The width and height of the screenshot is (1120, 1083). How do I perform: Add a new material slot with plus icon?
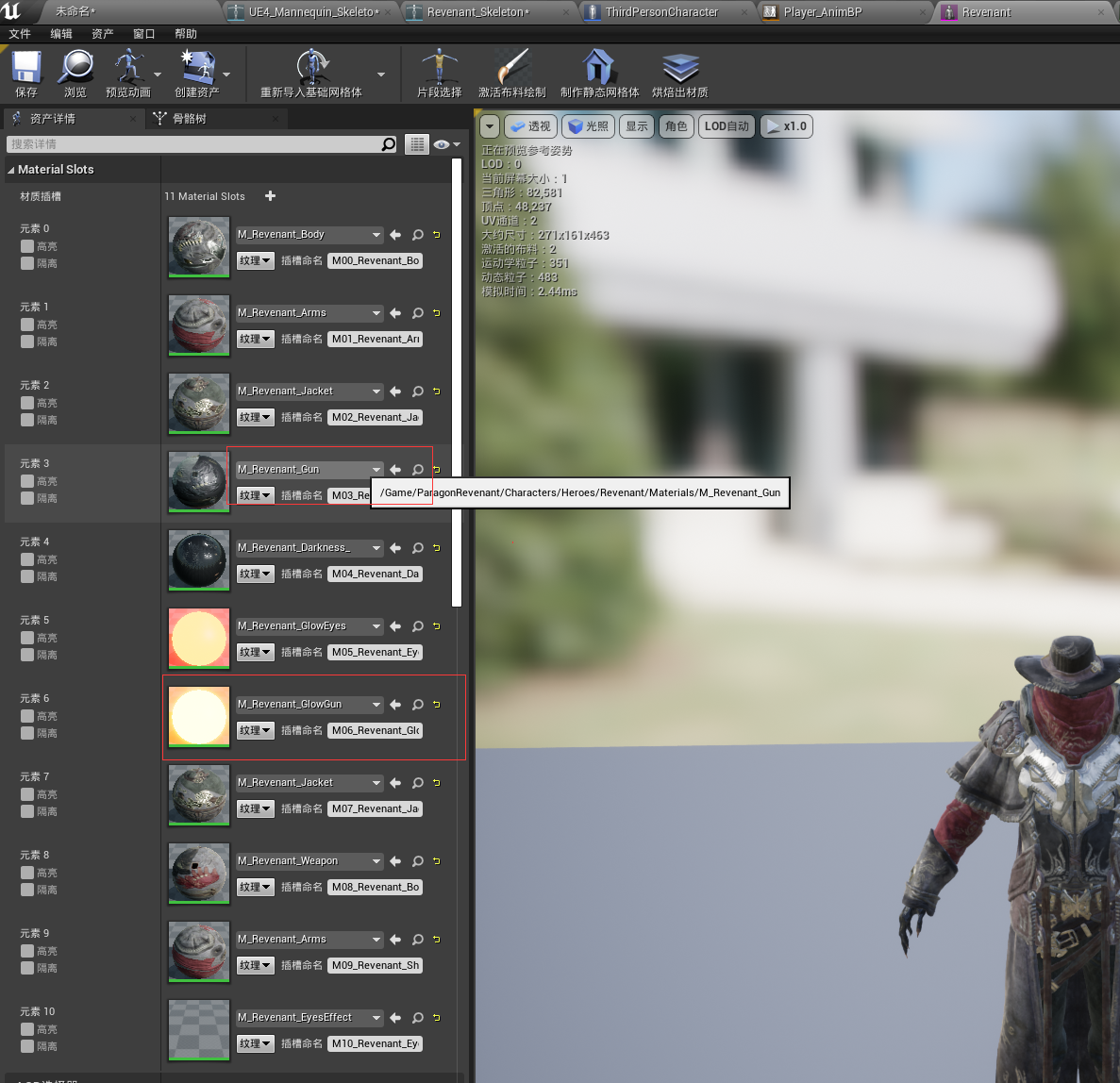click(x=270, y=195)
